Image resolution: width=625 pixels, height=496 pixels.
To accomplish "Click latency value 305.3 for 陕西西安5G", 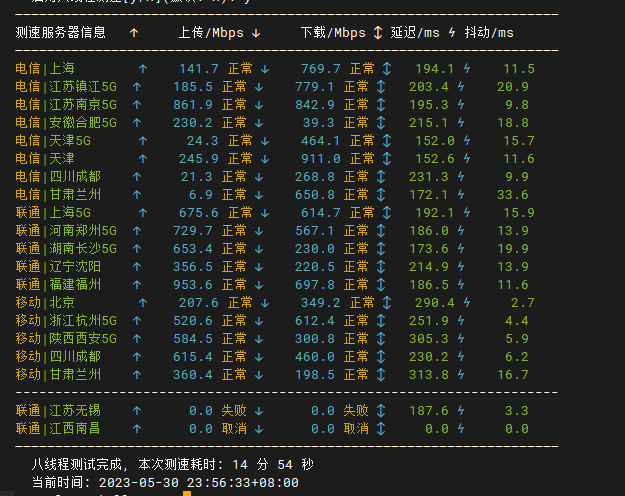I will pos(429,338).
